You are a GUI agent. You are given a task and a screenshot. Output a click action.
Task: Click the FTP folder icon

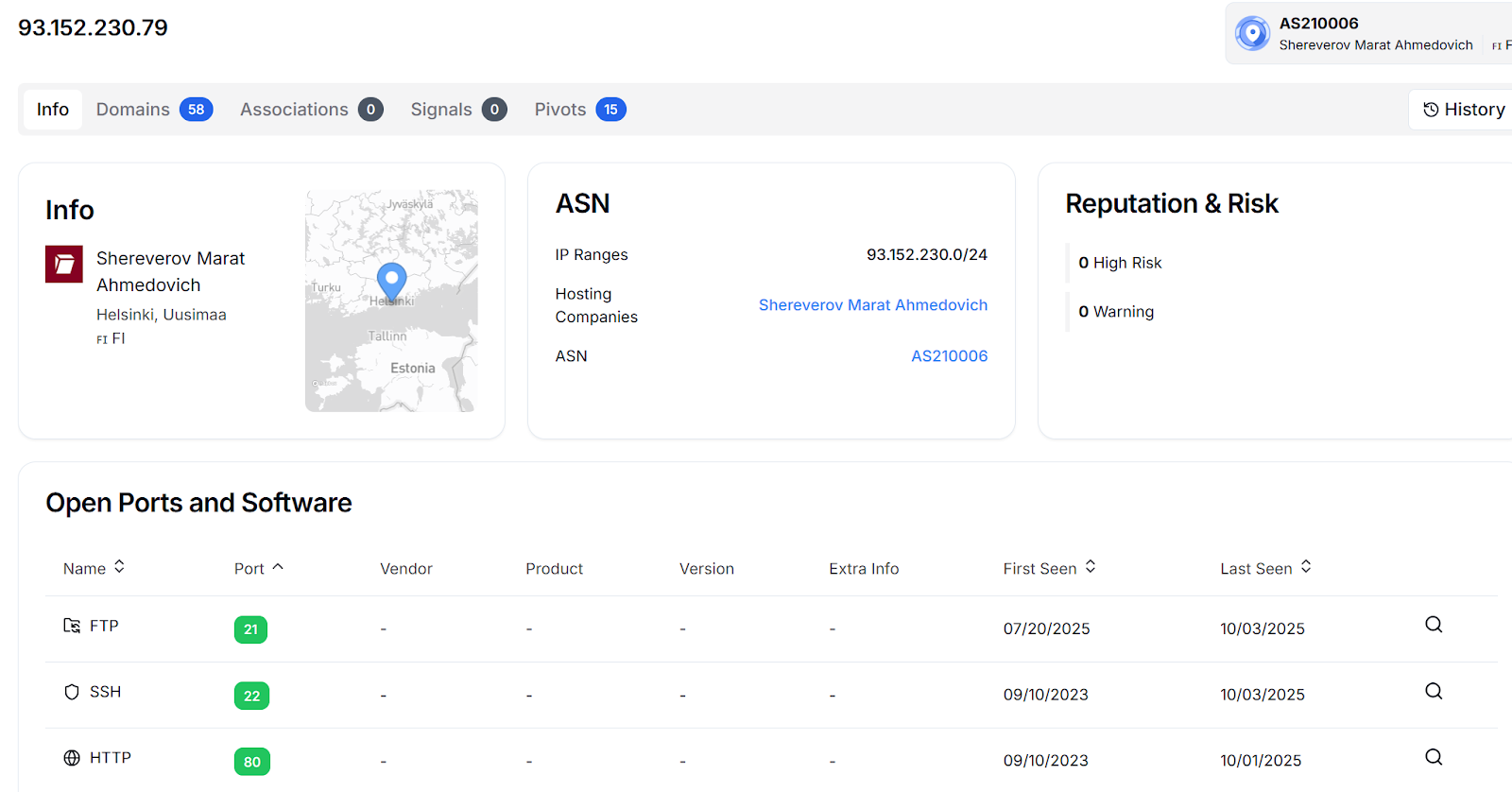[72, 626]
